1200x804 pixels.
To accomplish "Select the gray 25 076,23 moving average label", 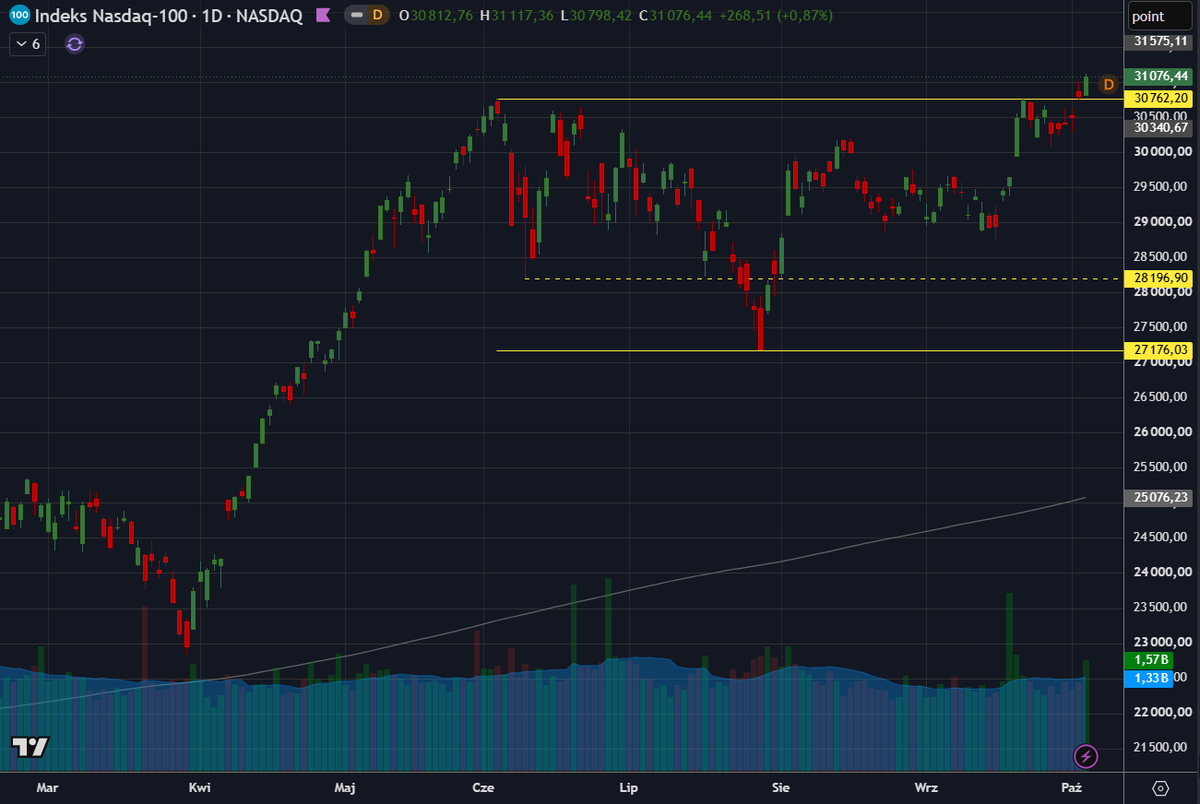I will 1159,497.
